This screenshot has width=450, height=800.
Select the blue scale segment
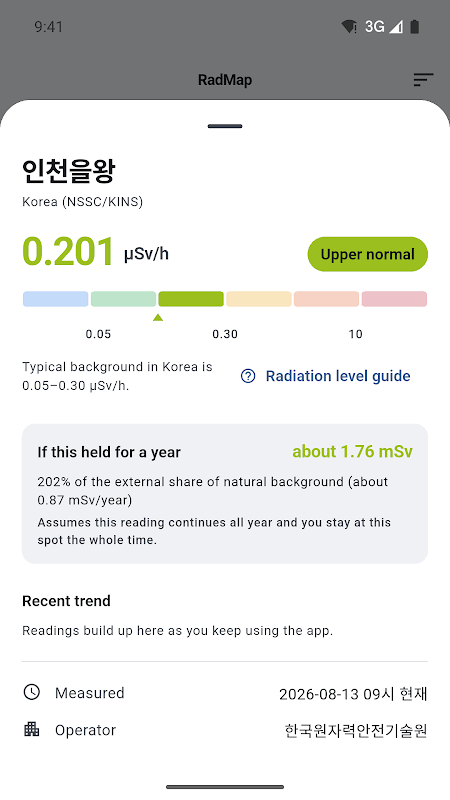pos(56,299)
